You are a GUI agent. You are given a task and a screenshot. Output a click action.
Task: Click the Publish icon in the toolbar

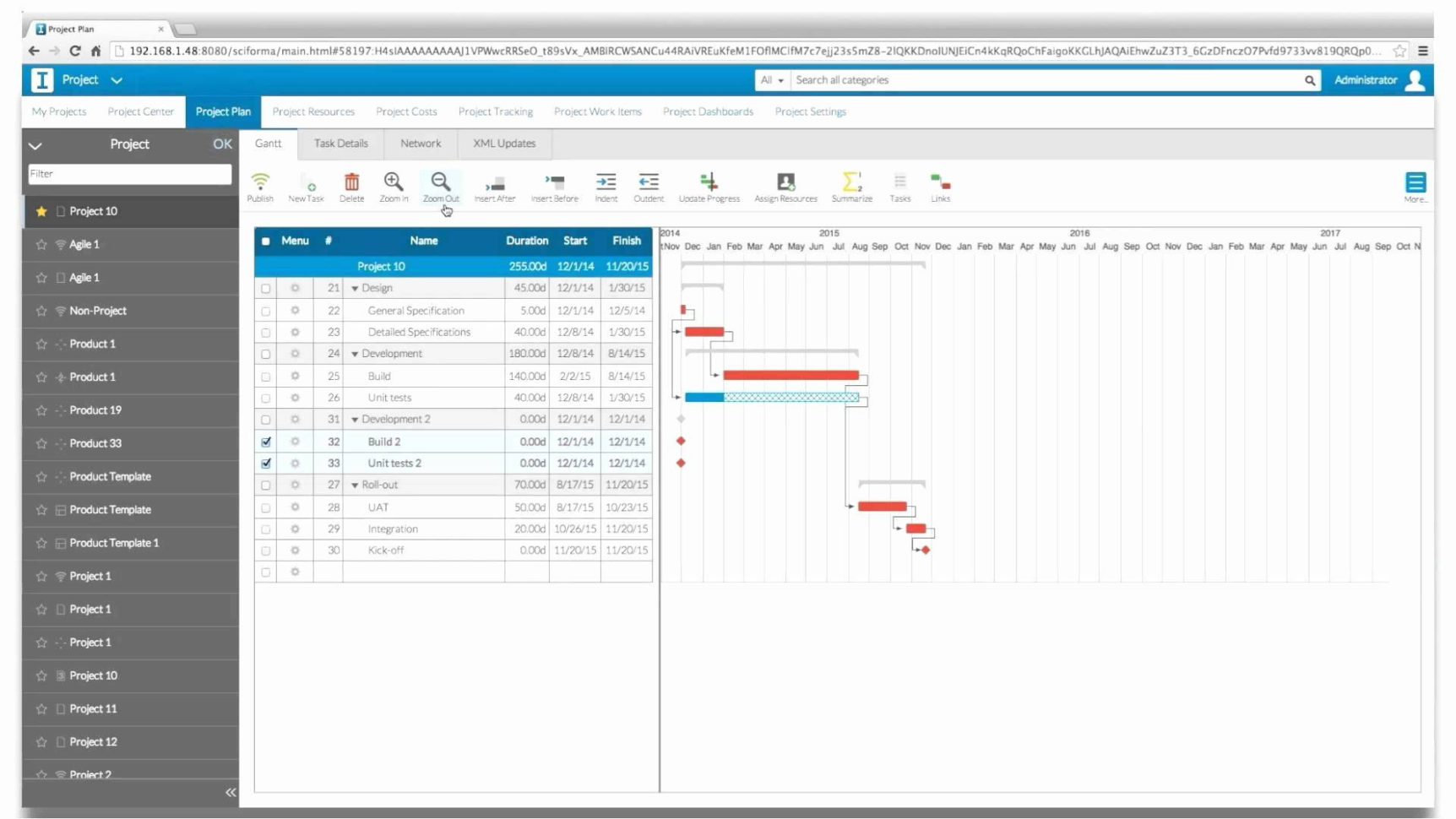[x=259, y=186]
